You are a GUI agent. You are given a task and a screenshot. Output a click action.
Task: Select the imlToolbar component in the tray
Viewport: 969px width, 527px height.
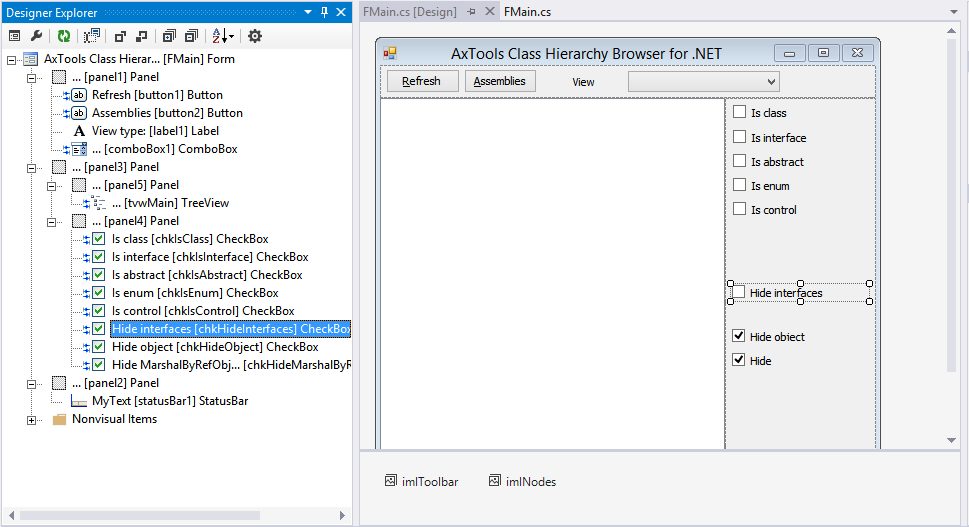pos(421,481)
